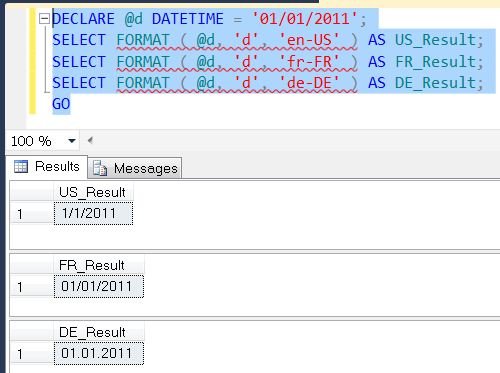The image size is (500, 373).
Task: Click the DECLARE keyword in editor
Action: [84, 19]
